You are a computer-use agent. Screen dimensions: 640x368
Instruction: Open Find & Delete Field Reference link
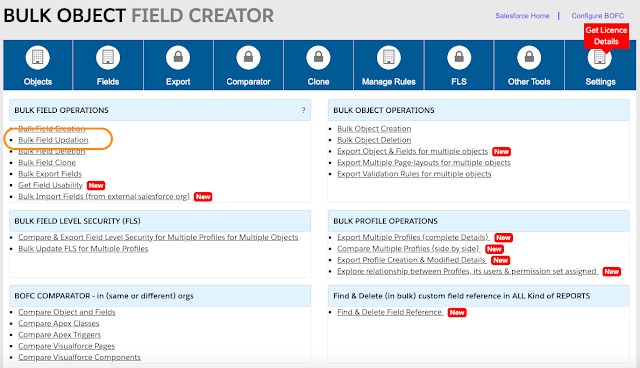[x=390, y=312]
